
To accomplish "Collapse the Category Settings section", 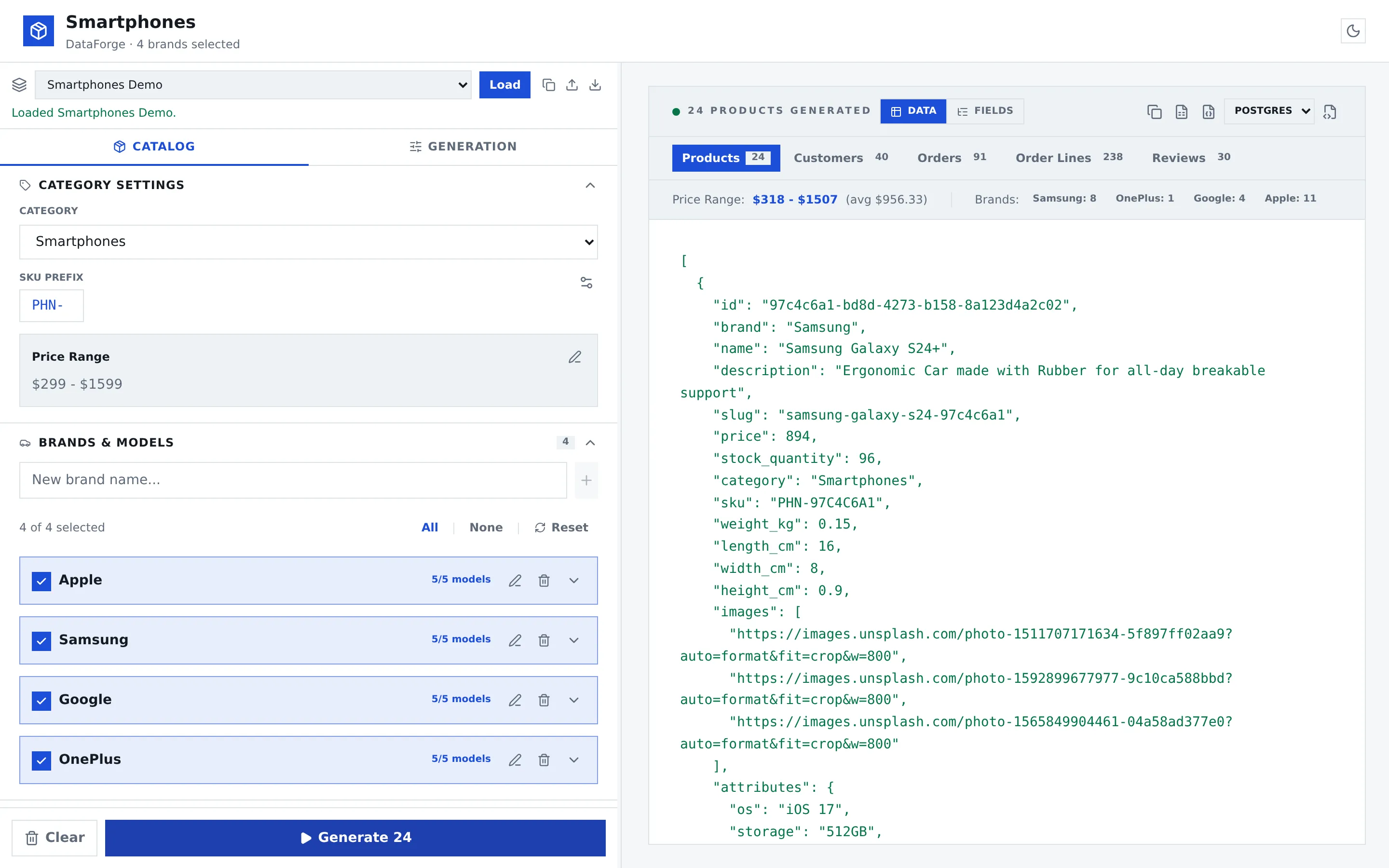I will pyautogui.click(x=589, y=185).
